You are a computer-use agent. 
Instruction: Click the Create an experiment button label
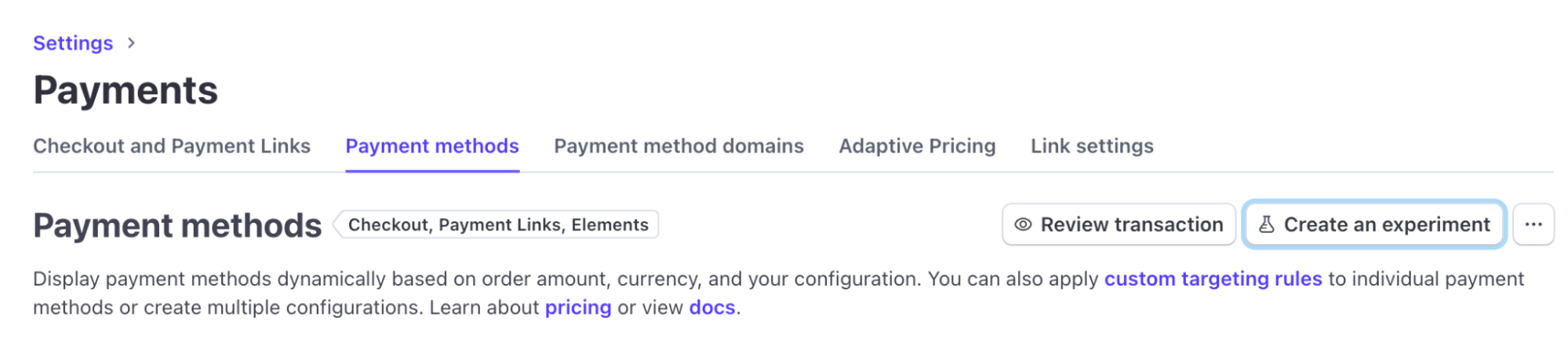point(1386,224)
